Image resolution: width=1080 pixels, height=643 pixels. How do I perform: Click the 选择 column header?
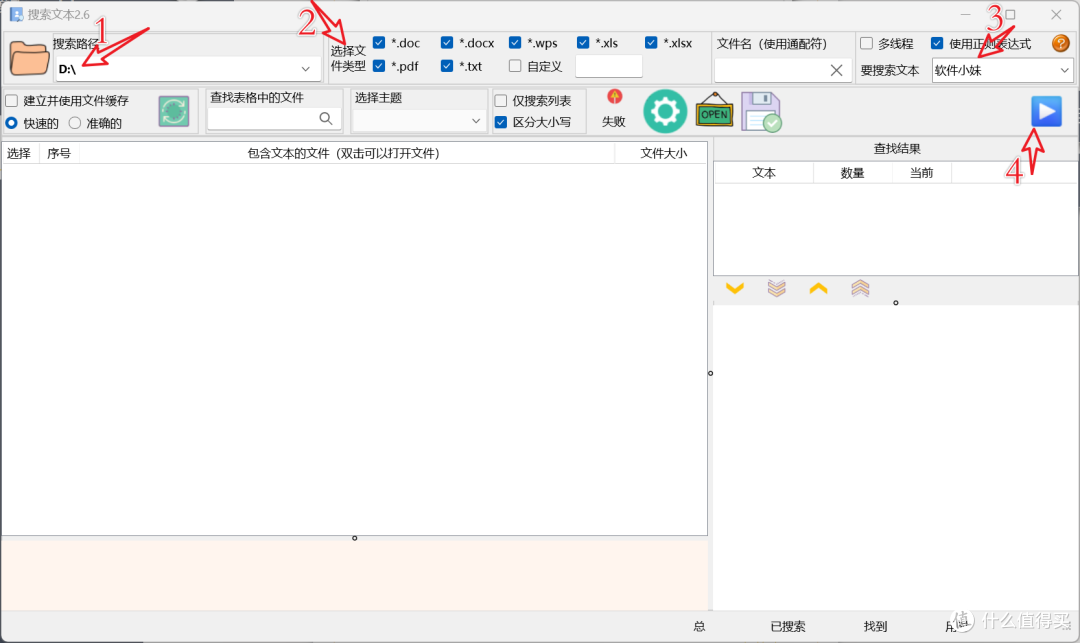[19, 154]
